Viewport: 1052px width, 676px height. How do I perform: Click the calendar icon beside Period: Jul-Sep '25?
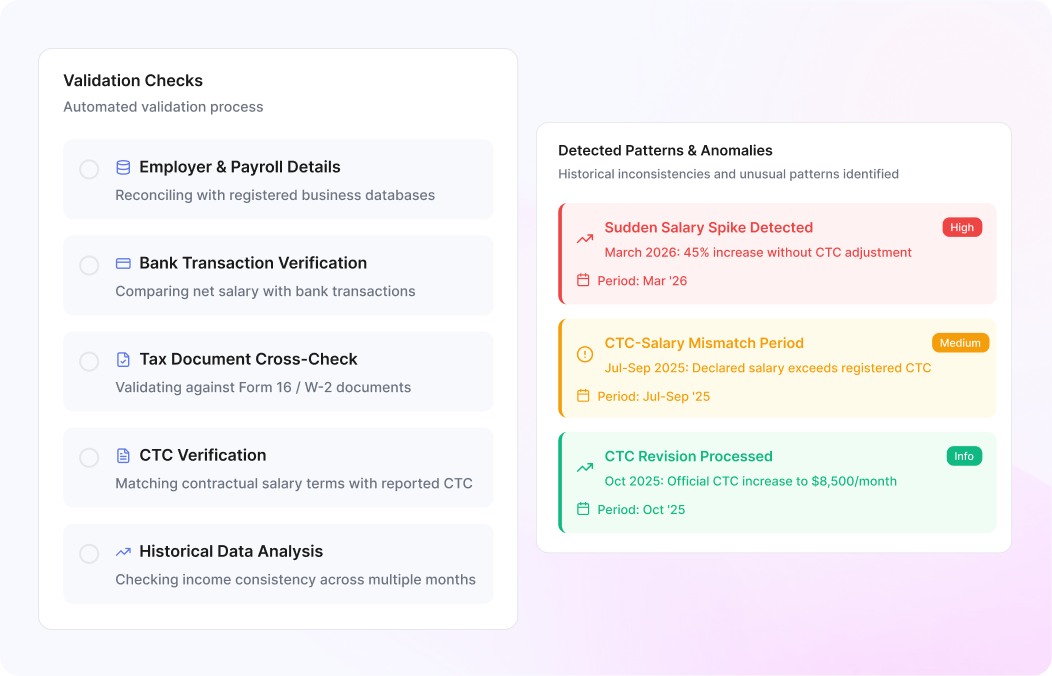pos(583,396)
